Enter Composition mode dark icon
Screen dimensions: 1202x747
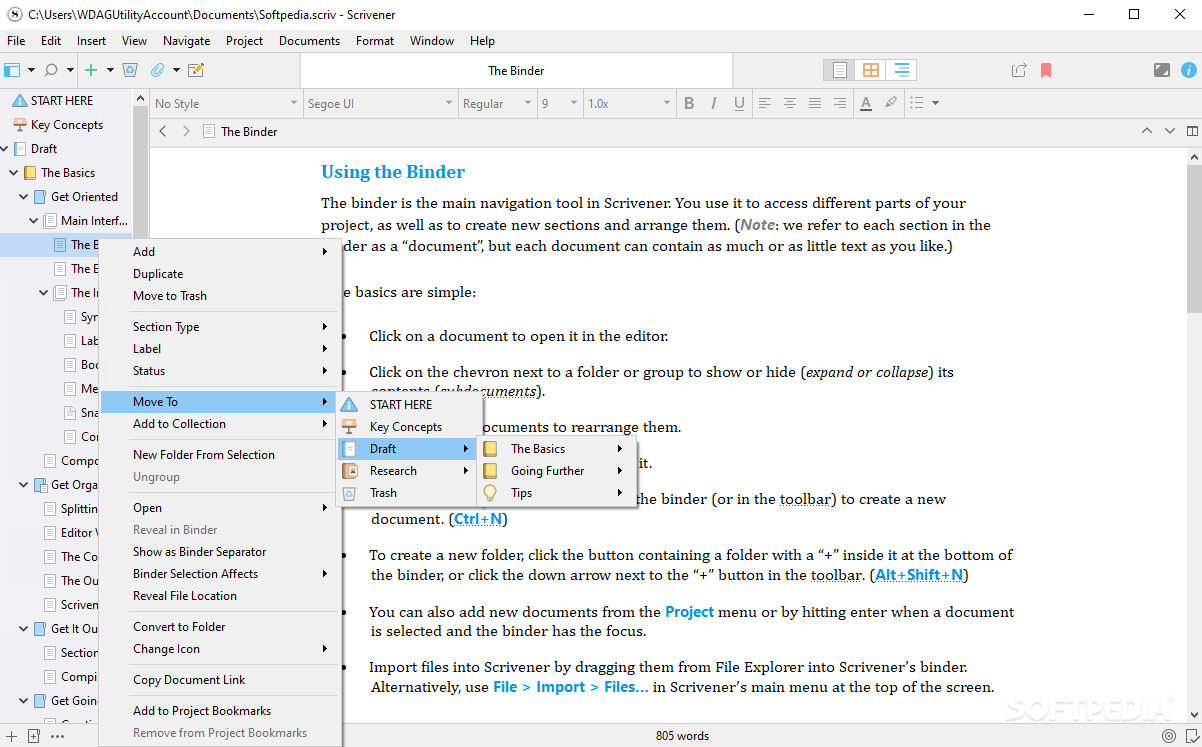click(x=1161, y=70)
